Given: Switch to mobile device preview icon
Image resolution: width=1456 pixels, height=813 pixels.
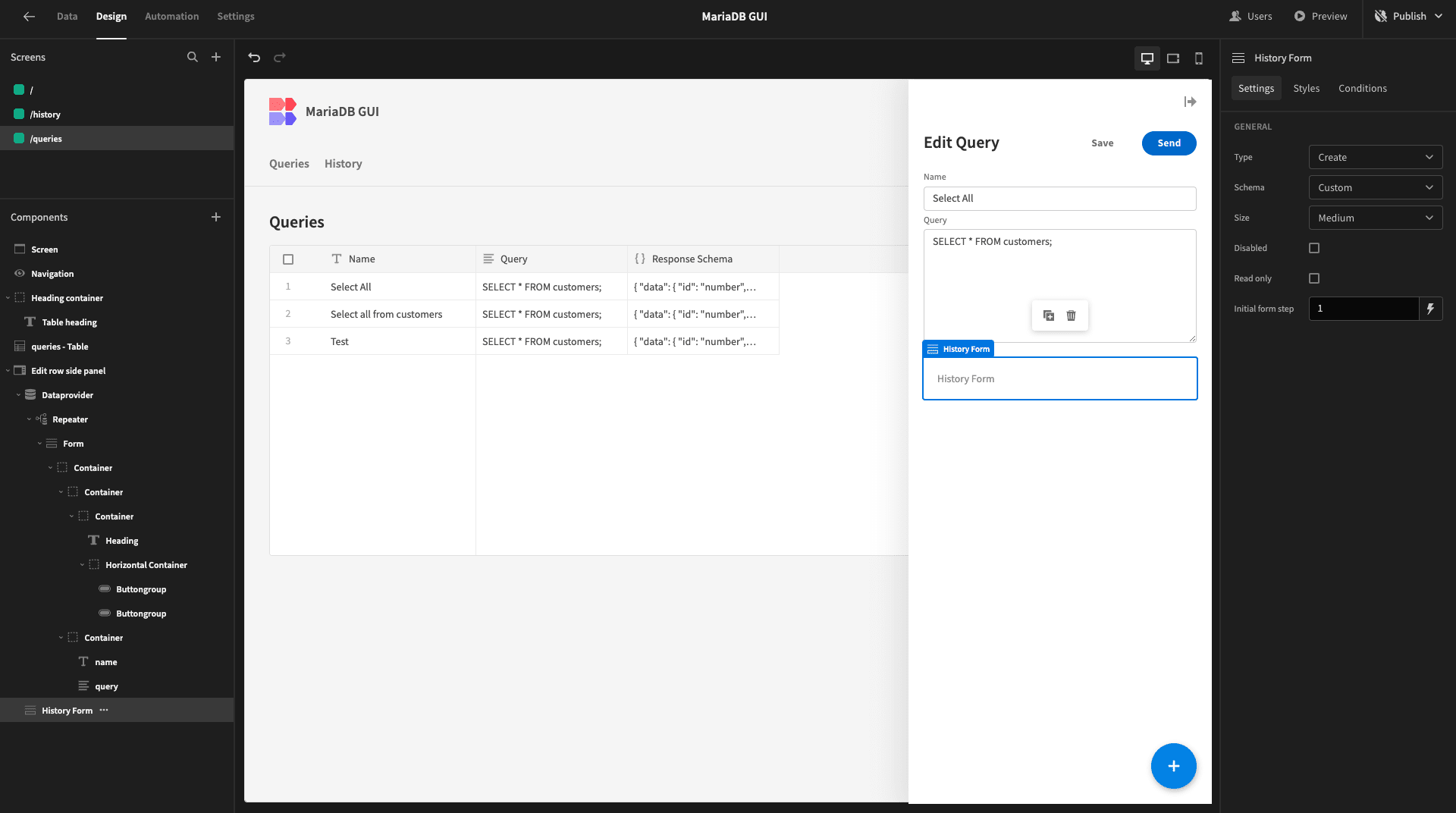Looking at the screenshot, I should [1199, 58].
